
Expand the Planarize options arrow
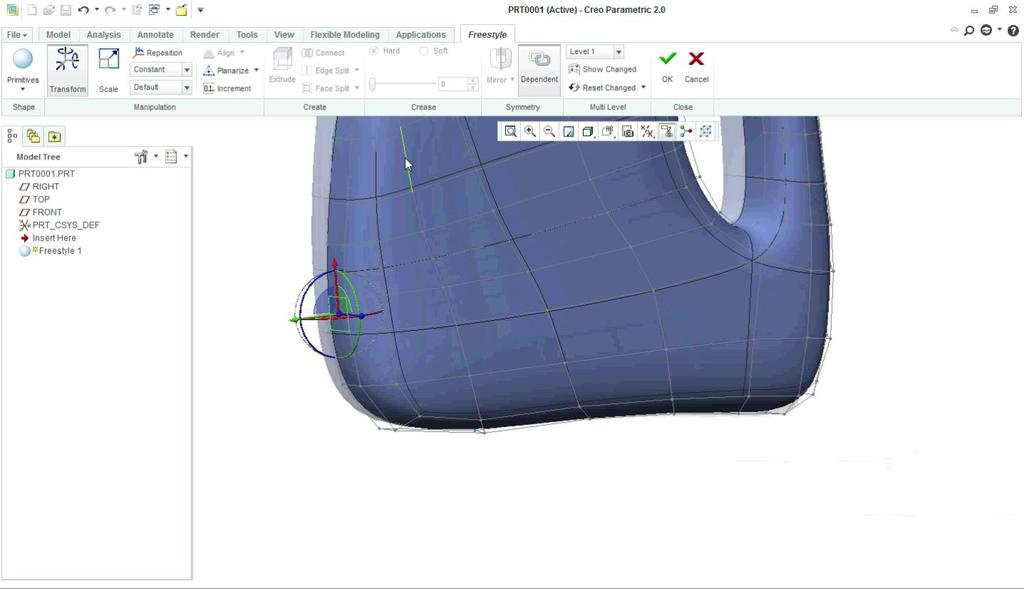pyautogui.click(x=257, y=70)
